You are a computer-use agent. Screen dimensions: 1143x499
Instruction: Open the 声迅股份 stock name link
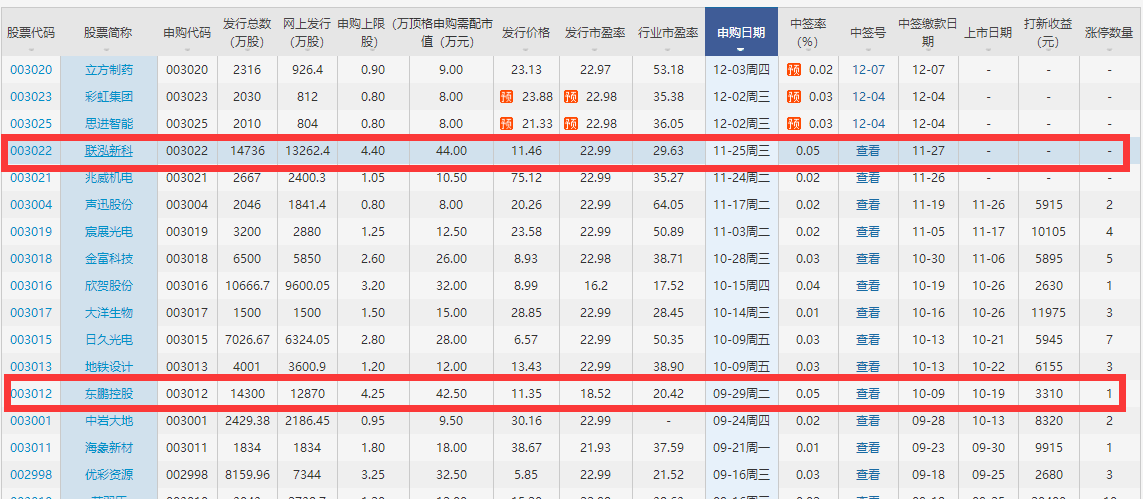[109, 205]
